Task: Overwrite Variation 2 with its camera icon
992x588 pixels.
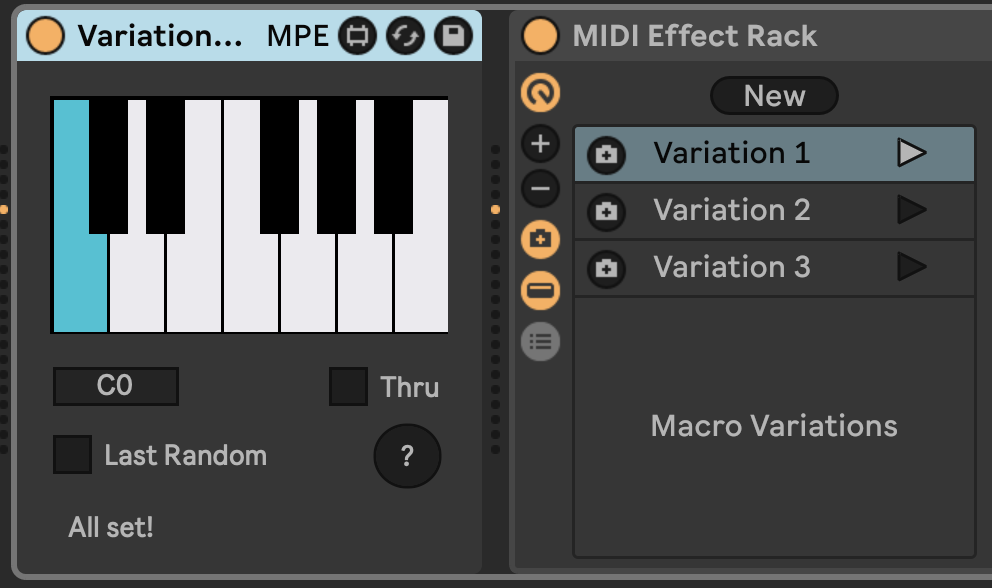Action: coord(606,212)
